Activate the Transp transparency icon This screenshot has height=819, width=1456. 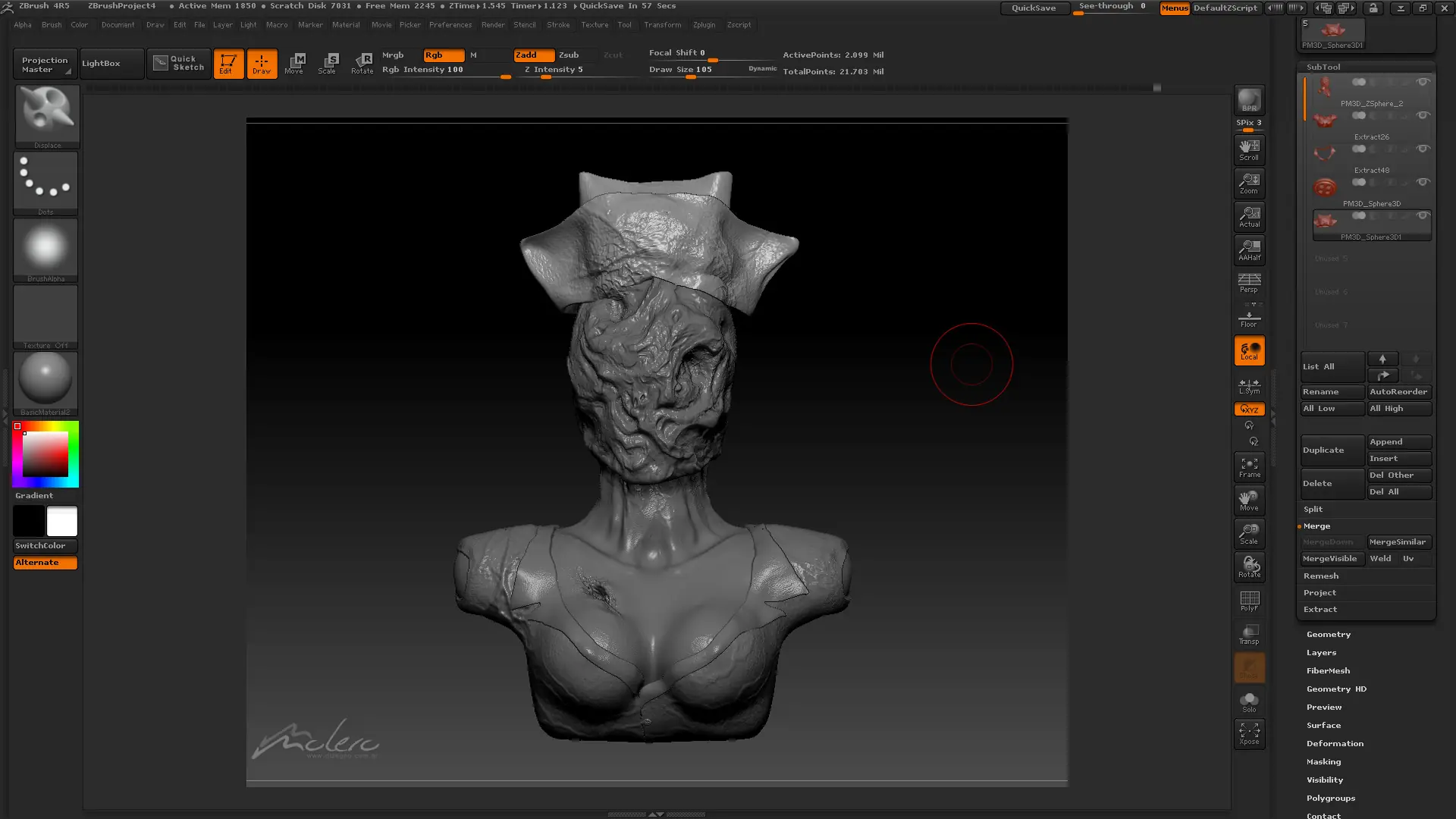1249,634
